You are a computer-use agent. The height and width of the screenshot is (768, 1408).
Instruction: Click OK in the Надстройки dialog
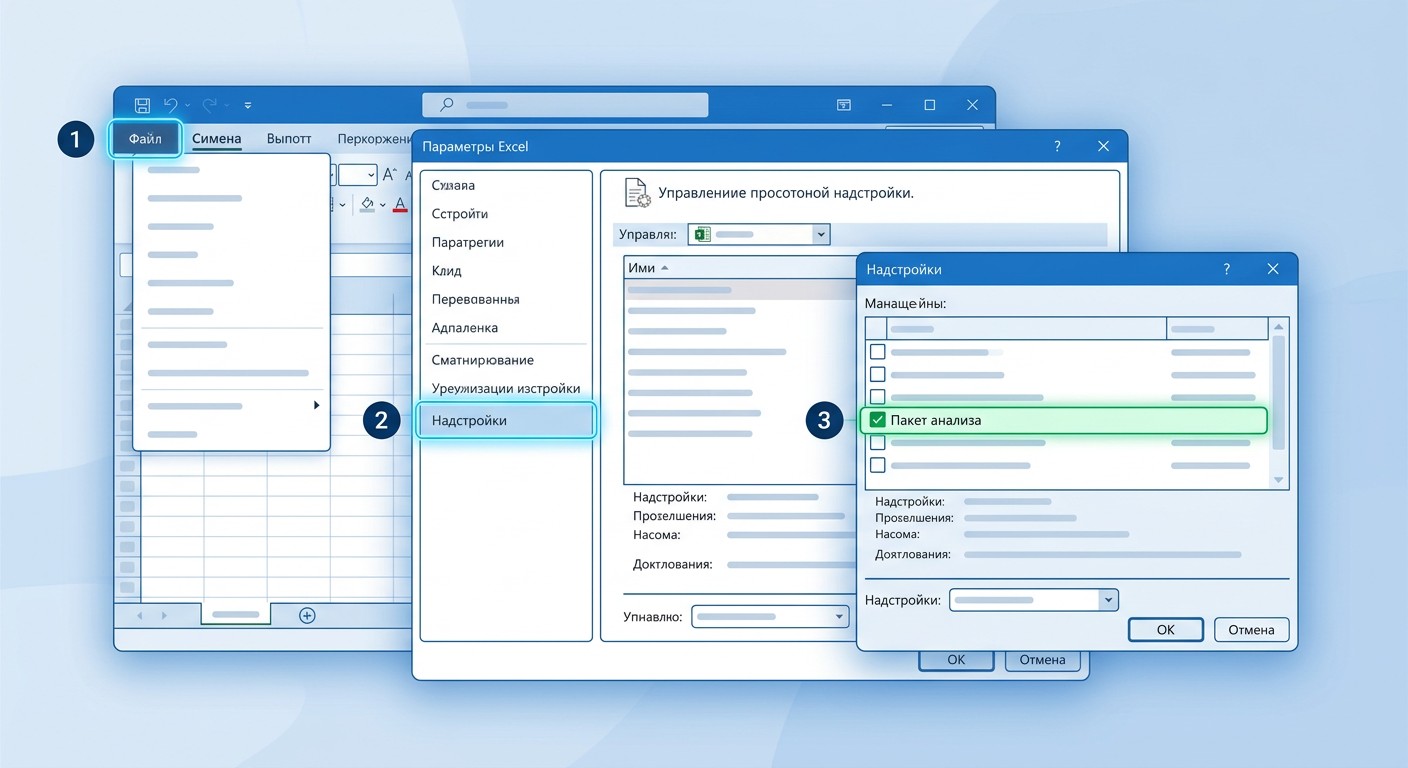(x=1165, y=630)
